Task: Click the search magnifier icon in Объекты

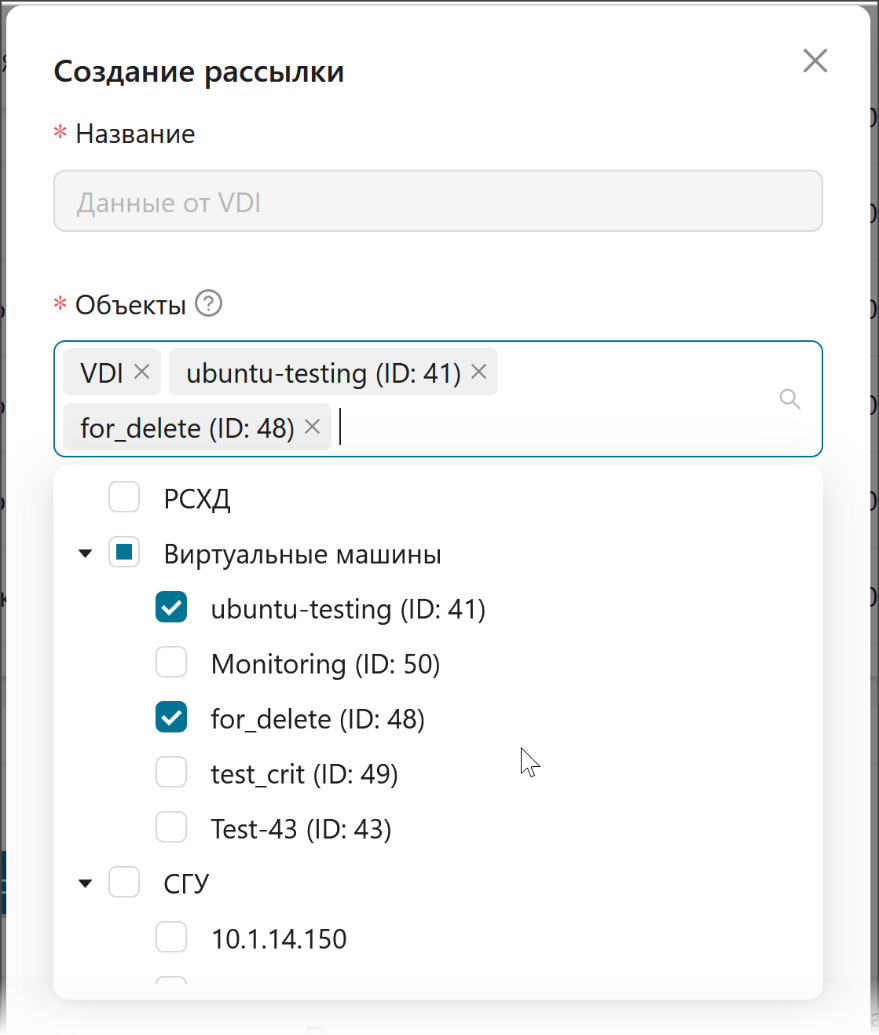Action: [790, 399]
